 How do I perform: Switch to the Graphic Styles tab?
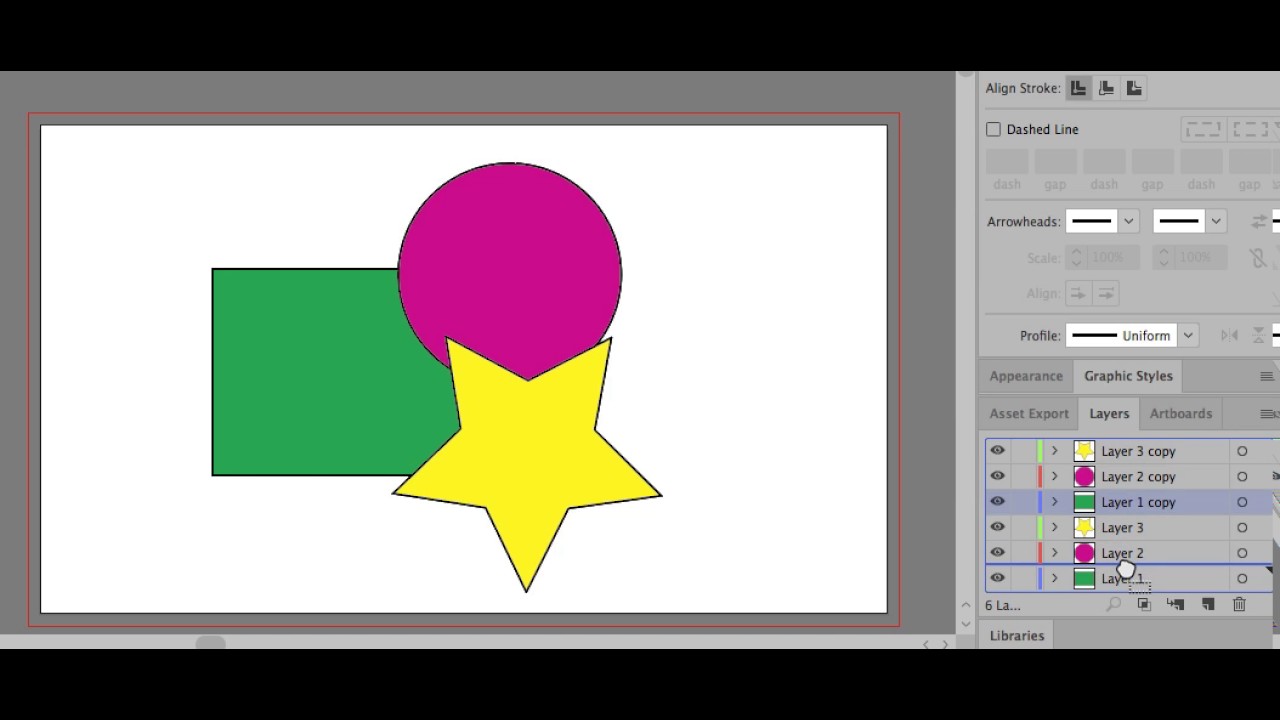[1128, 376]
